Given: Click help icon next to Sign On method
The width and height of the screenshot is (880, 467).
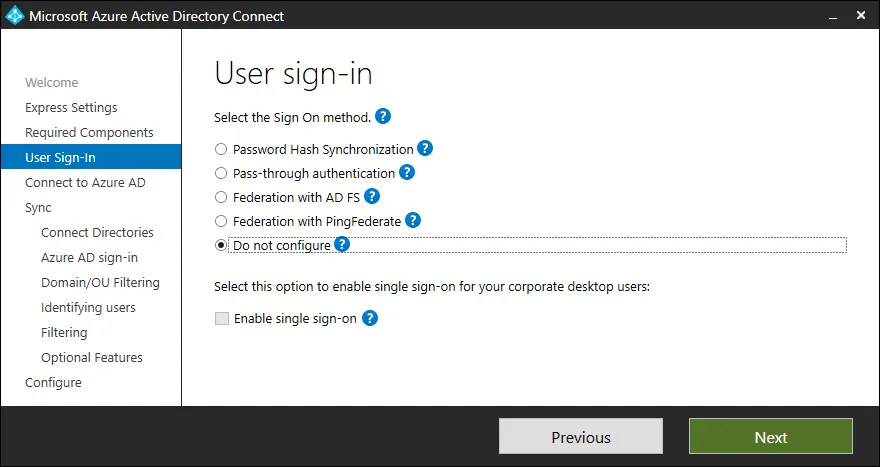Looking at the screenshot, I should click(x=383, y=117).
